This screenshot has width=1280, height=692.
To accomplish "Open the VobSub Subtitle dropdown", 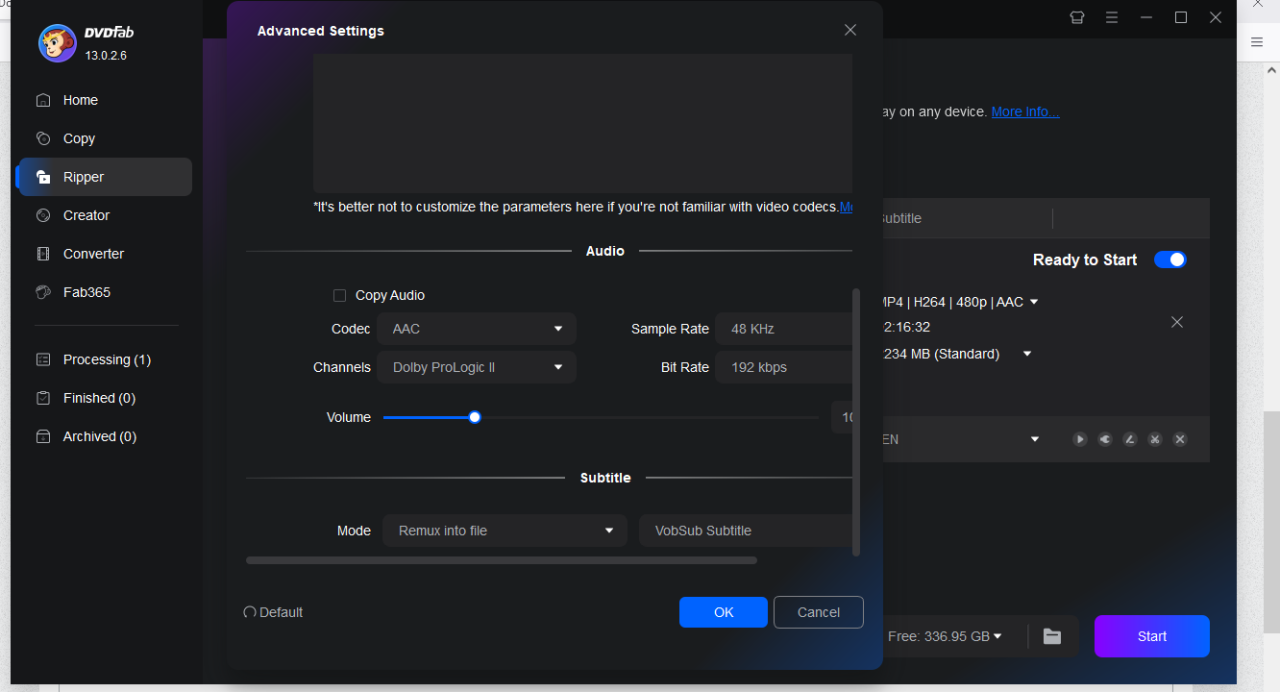I will tap(746, 531).
